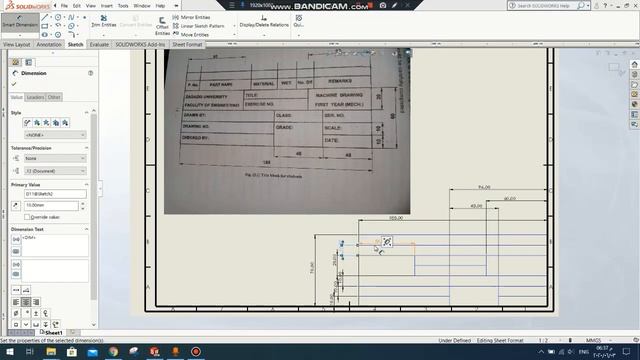
Task: Open Chrome from taskbar
Action: (113, 351)
